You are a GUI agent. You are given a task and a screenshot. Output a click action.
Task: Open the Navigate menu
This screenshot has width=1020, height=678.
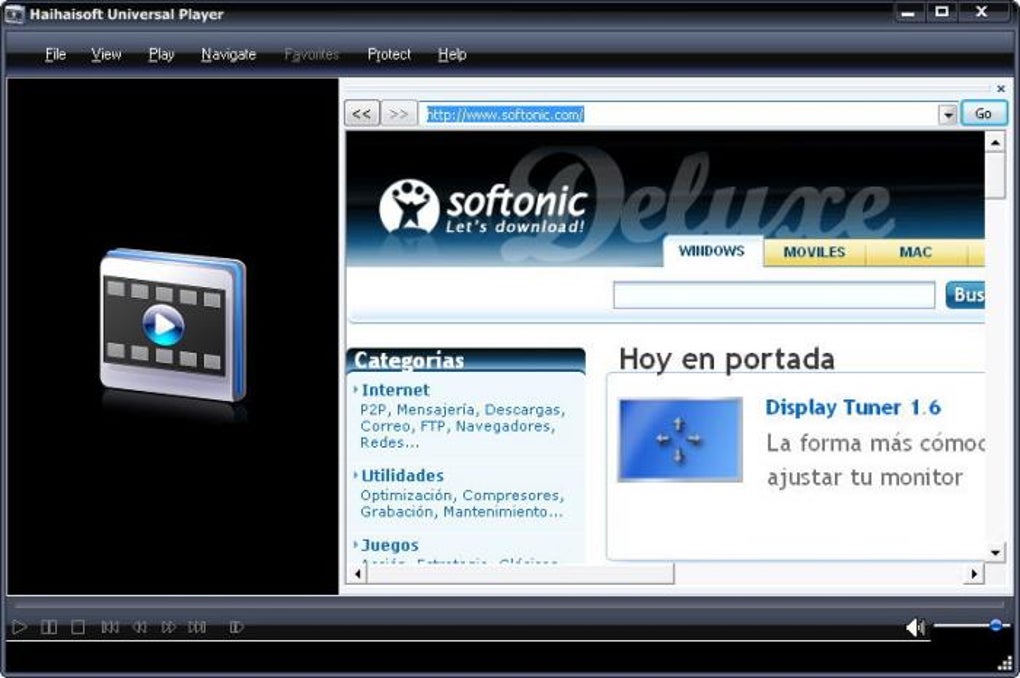click(228, 55)
